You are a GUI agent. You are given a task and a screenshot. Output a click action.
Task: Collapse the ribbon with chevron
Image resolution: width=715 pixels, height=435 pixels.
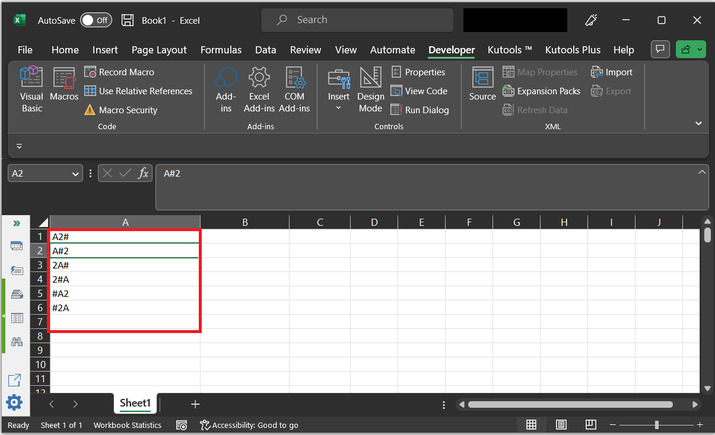698,123
